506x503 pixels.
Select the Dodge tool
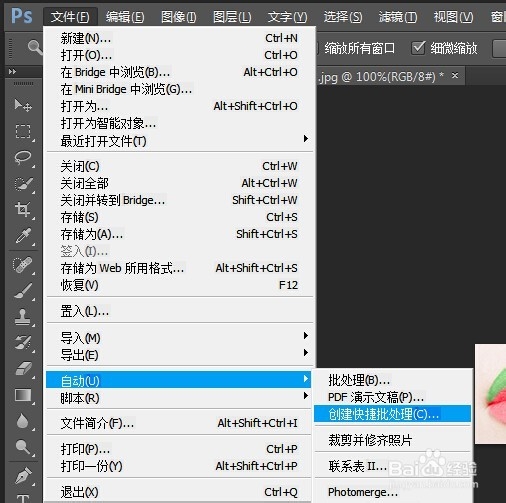(x=23, y=447)
